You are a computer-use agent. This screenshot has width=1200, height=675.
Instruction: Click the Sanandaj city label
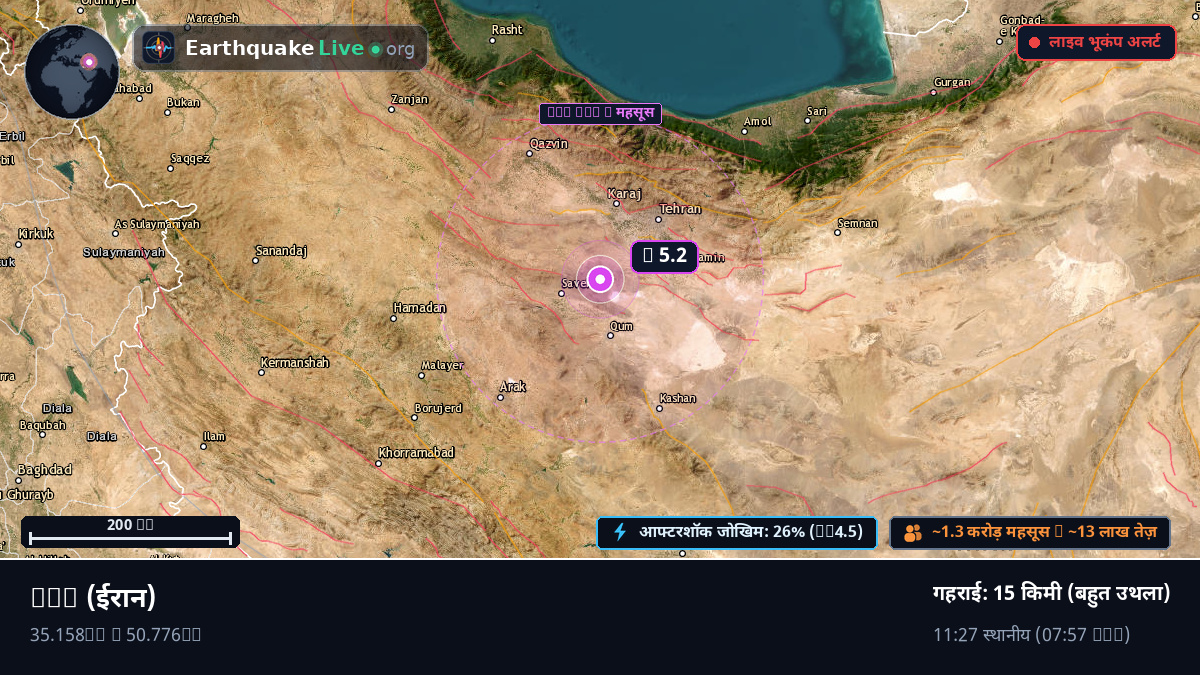282,250
